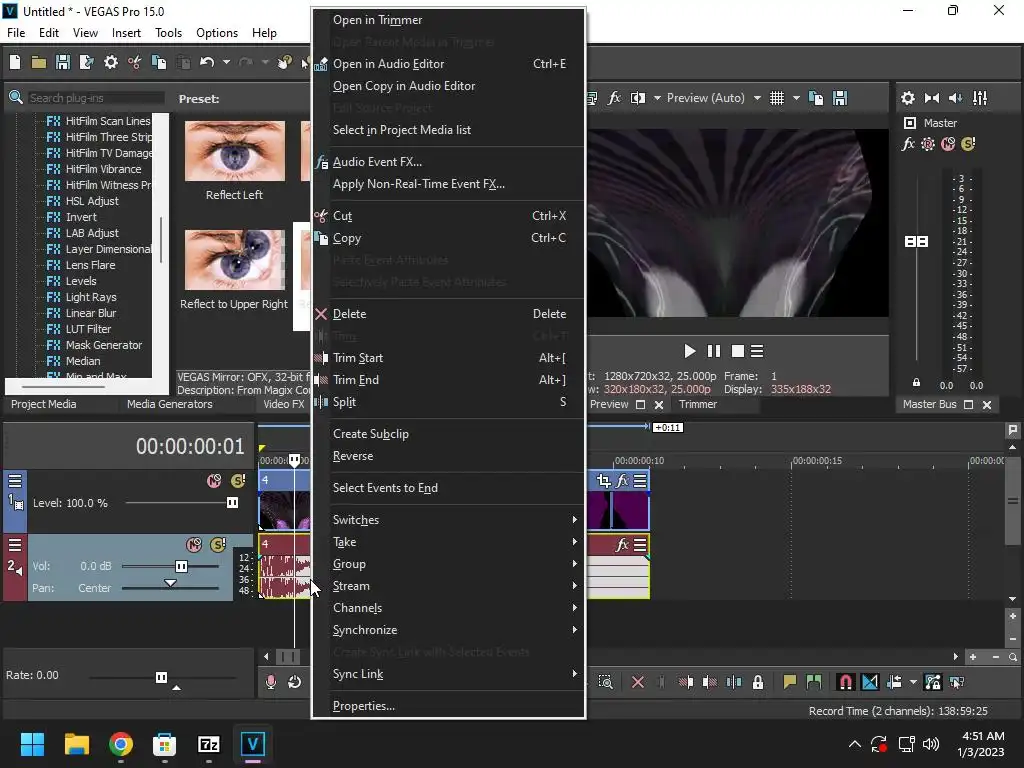
Task: Click the Search plug-ins field
Action: point(95,98)
